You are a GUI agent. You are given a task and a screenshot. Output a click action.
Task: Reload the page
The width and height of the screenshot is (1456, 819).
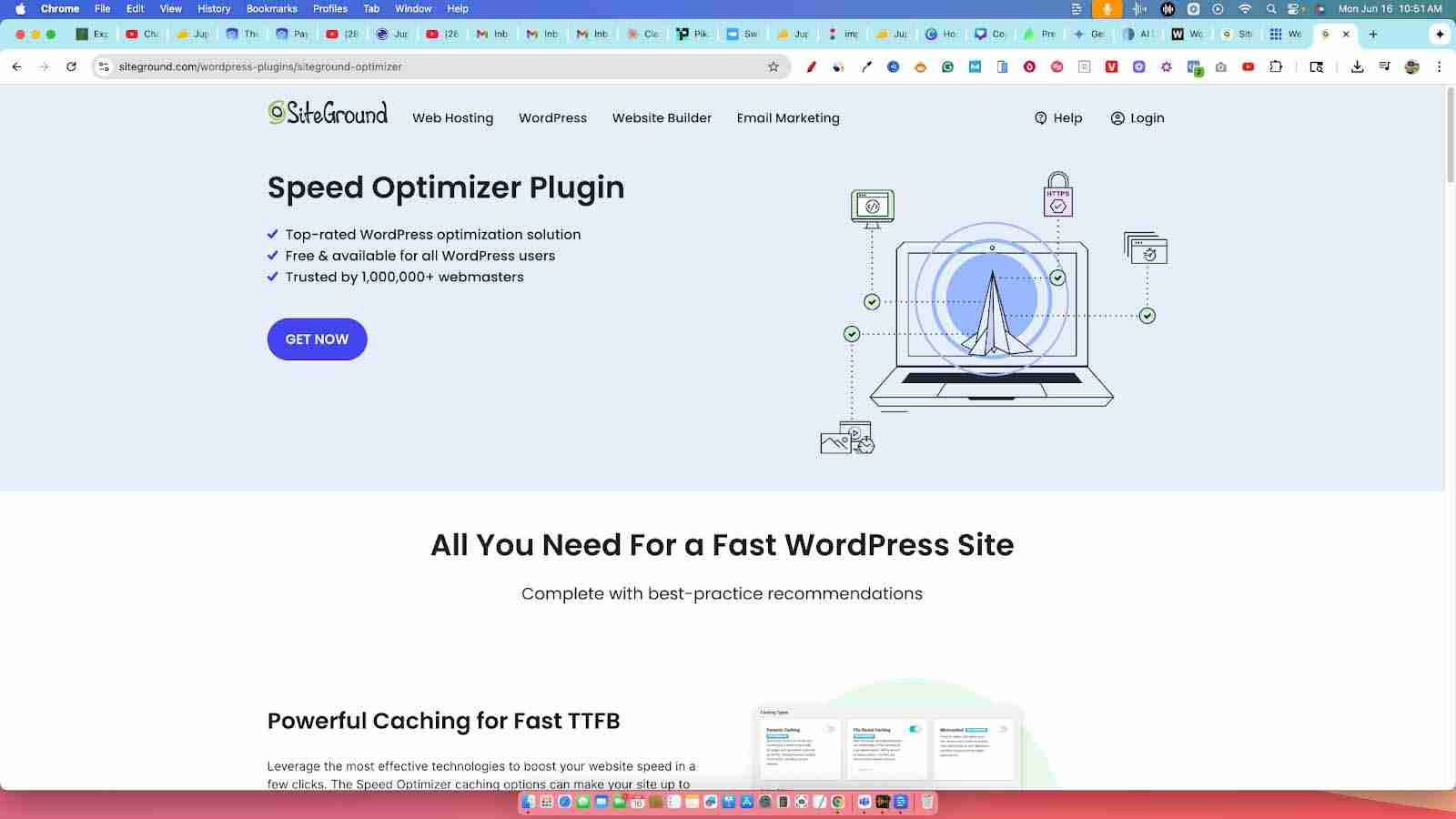(71, 66)
